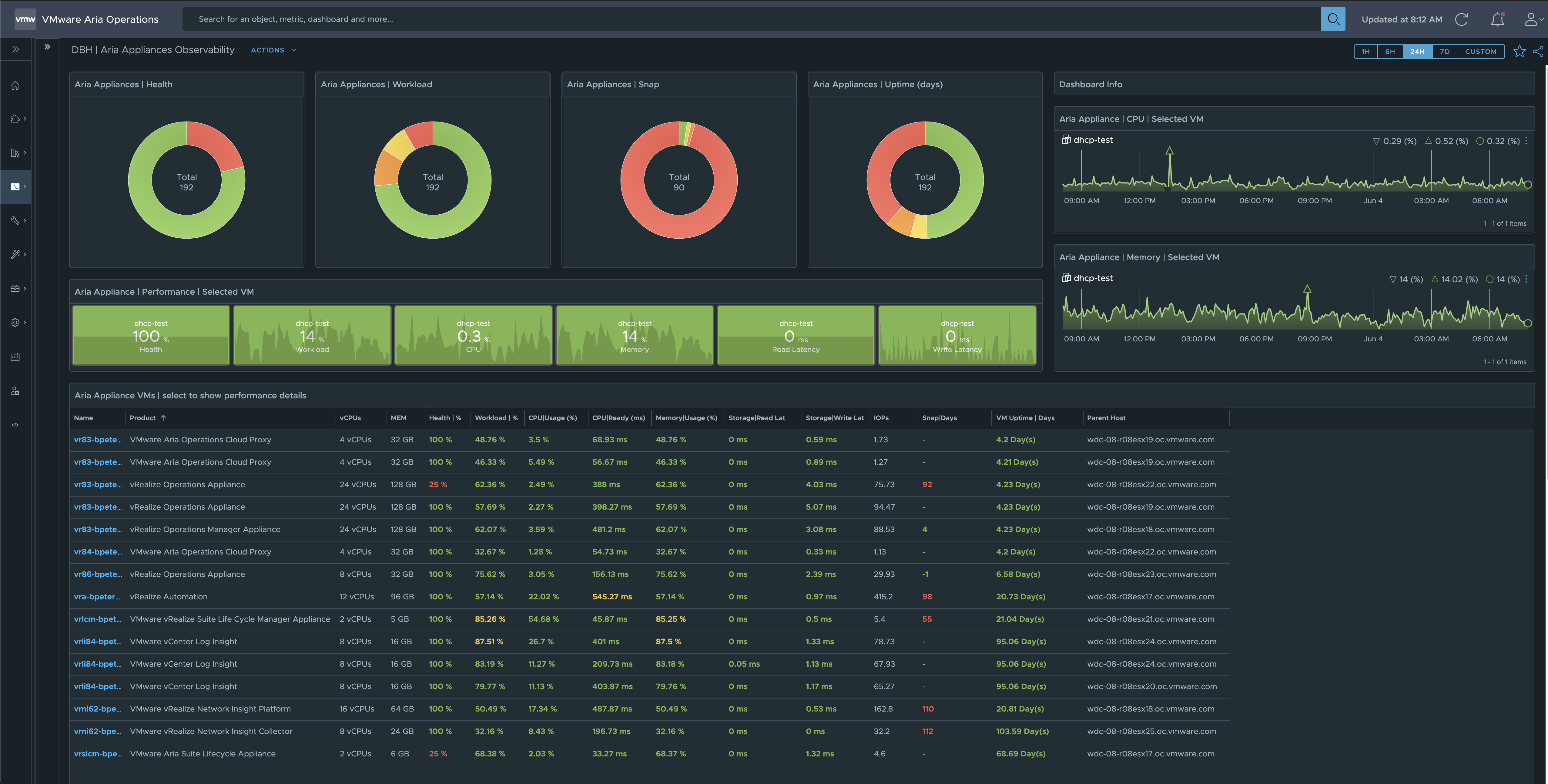Open the wrench troubleshoot sidebar icon
This screenshot has width=1548, height=784.
point(15,220)
